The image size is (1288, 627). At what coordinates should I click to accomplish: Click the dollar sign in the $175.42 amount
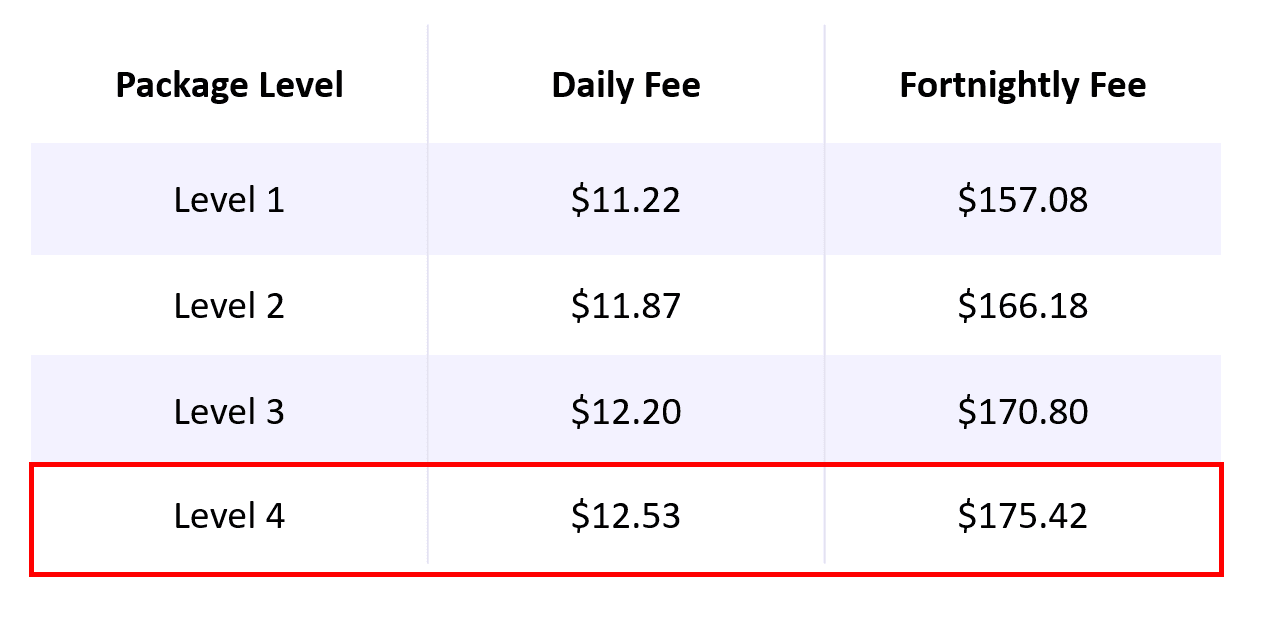(966, 516)
